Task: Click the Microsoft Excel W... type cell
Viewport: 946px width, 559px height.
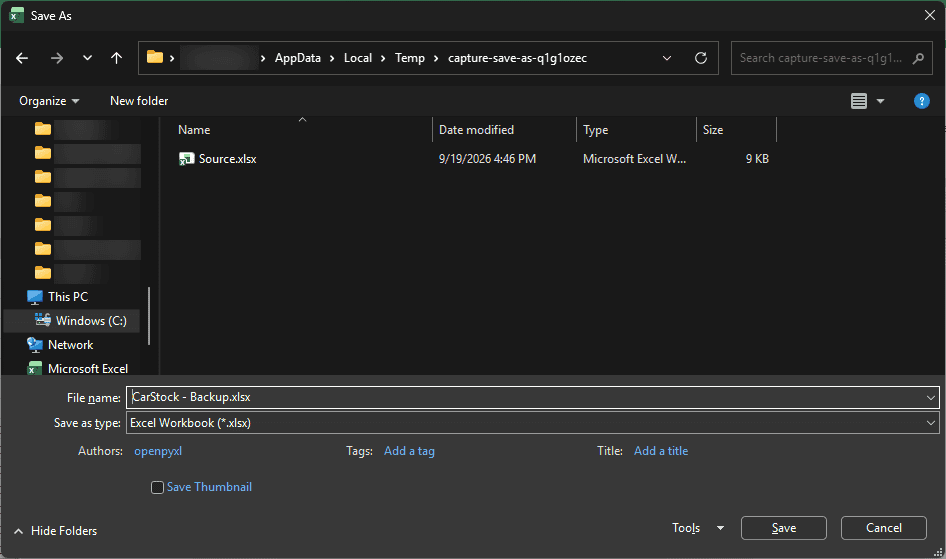Action: [634, 159]
